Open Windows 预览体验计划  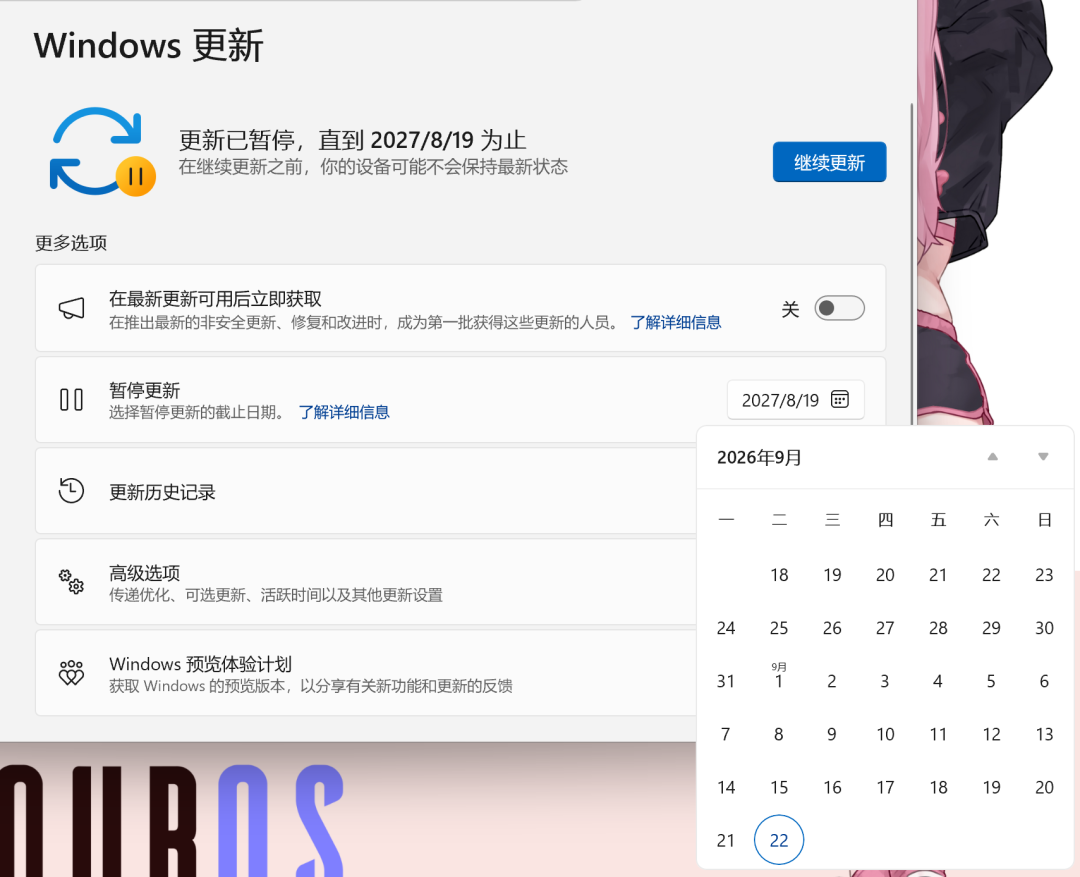[x=366, y=672]
